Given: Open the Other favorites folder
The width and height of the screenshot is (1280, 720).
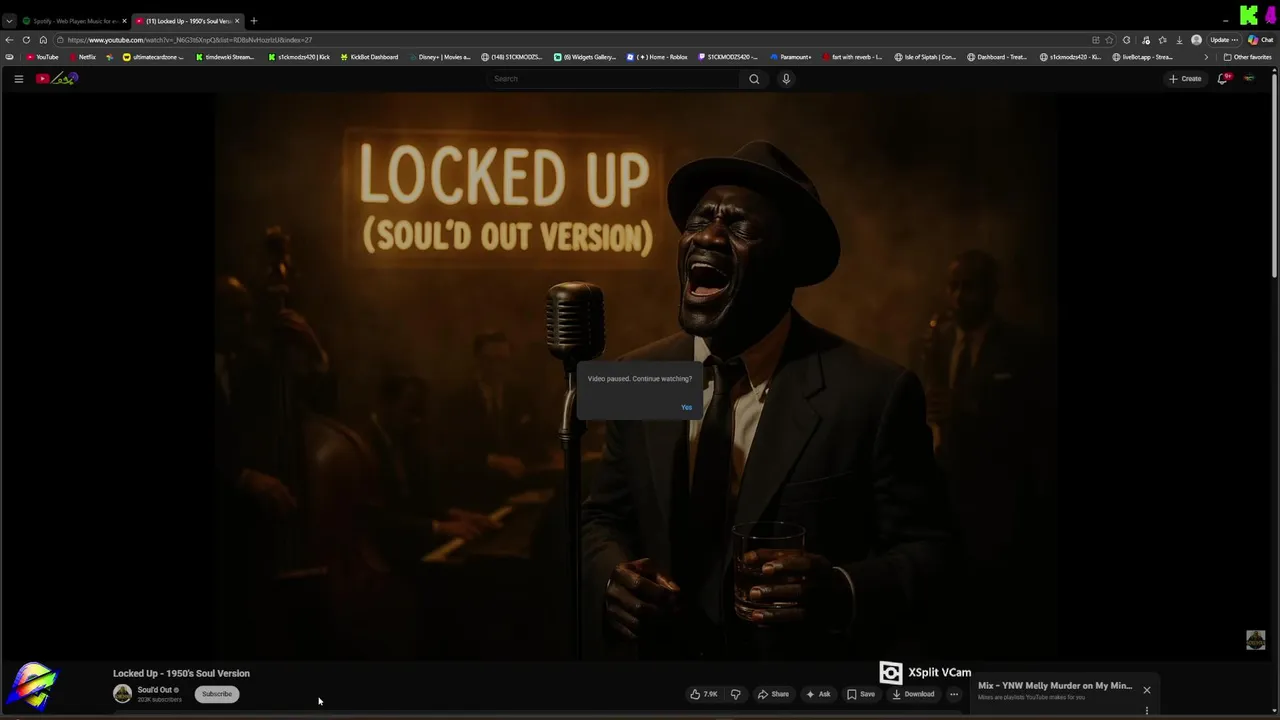Looking at the screenshot, I should (1248, 57).
